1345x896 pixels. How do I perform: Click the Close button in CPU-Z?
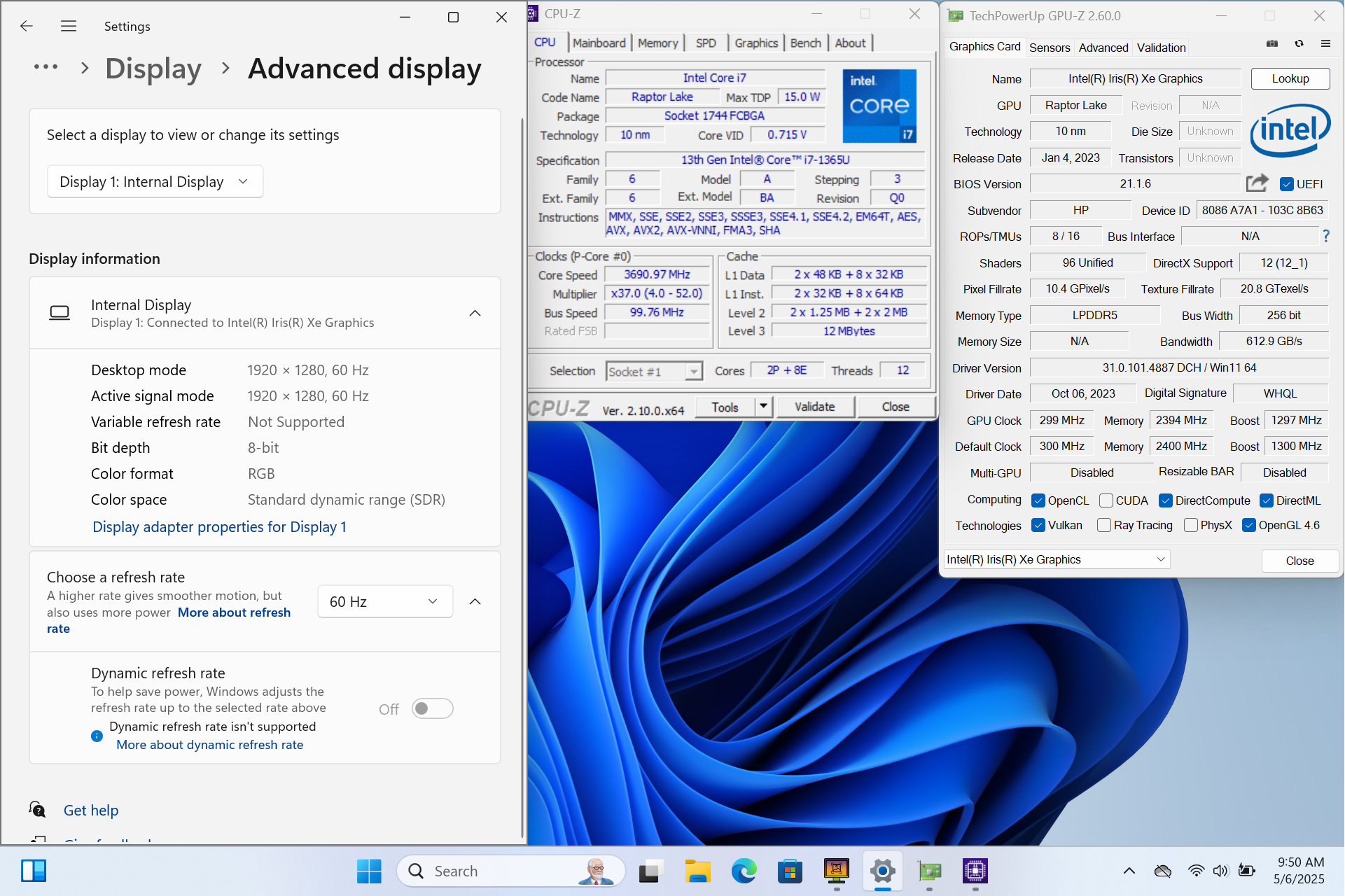(895, 406)
